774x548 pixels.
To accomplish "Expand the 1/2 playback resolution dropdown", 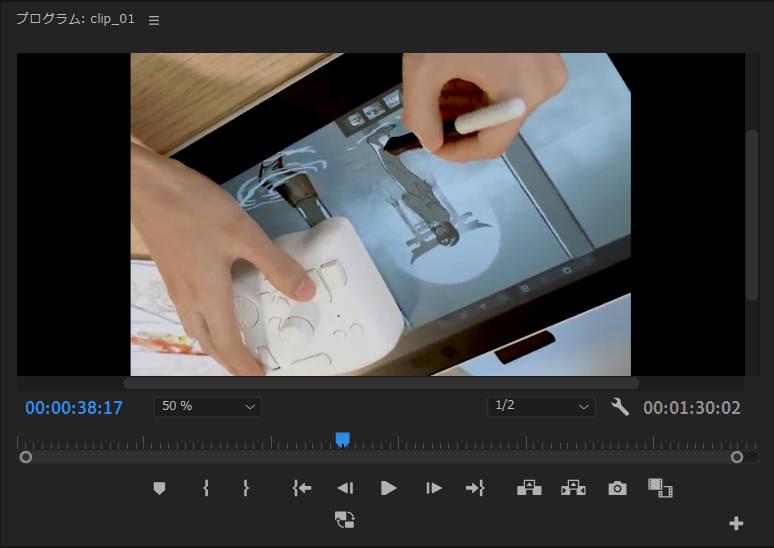I will (541, 406).
